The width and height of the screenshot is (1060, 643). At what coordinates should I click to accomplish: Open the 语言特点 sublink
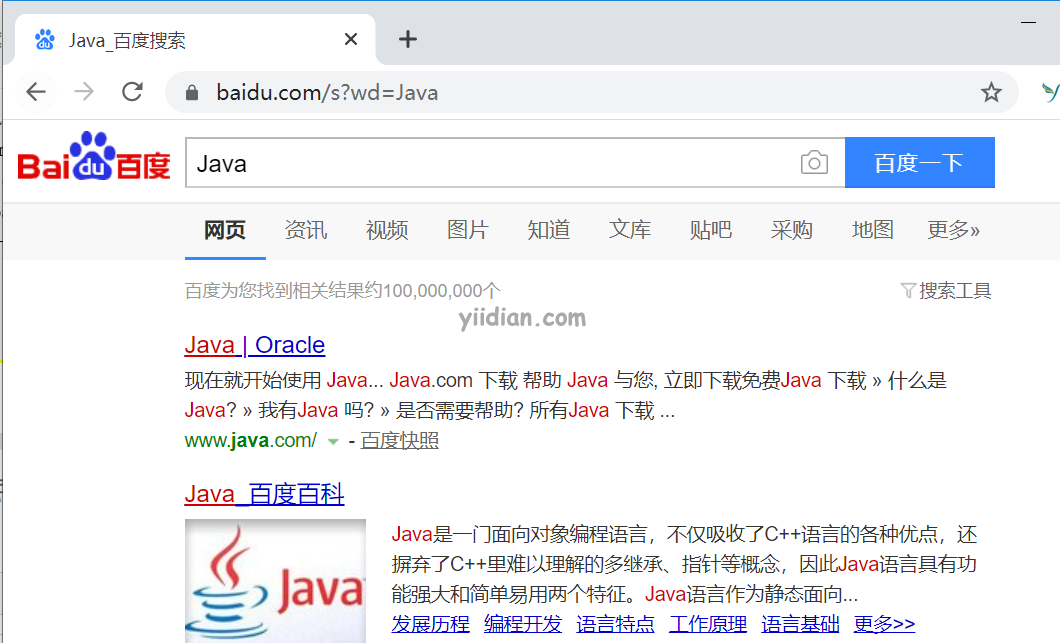click(615, 623)
